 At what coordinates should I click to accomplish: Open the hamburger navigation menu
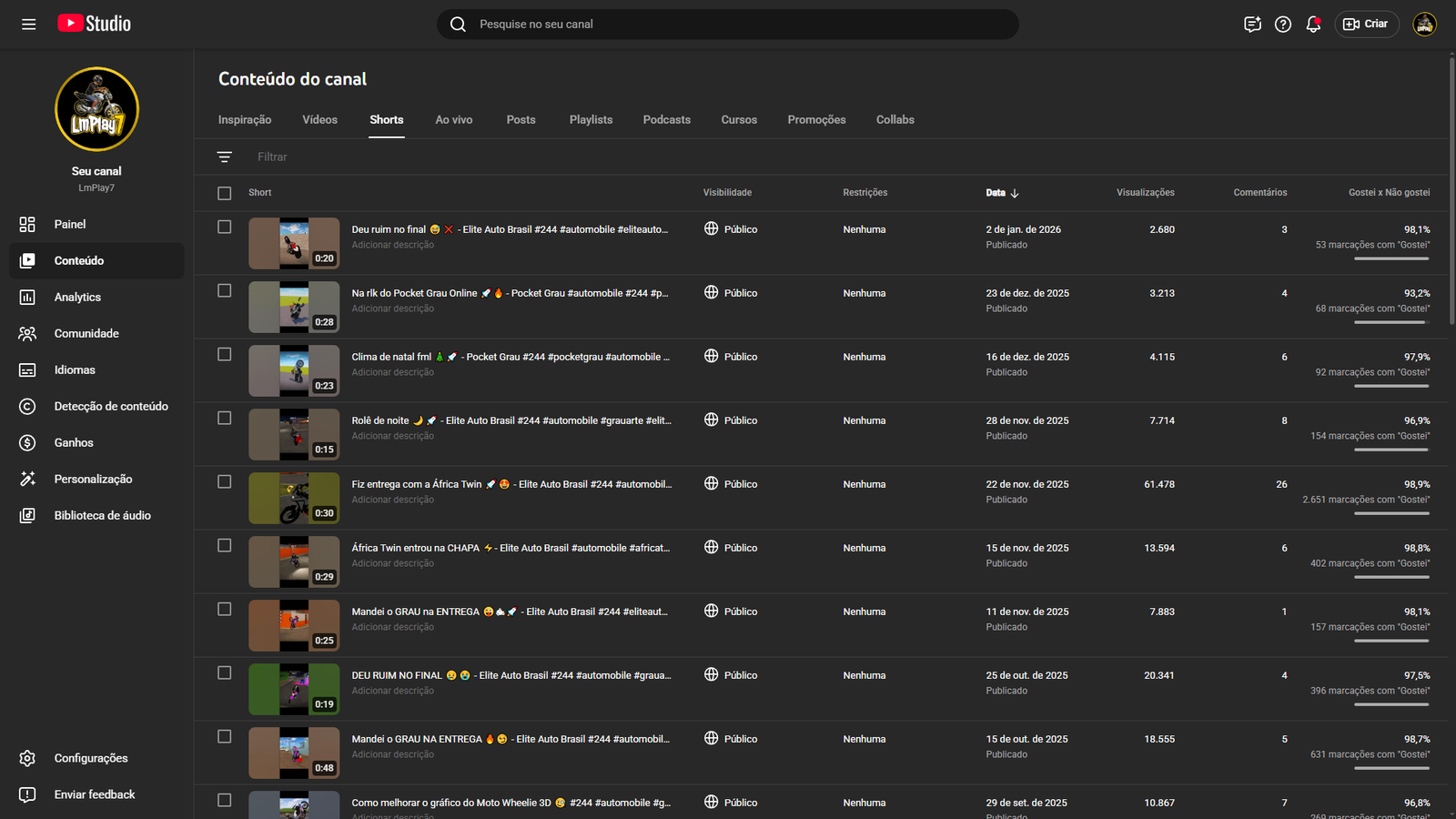pyautogui.click(x=29, y=25)
